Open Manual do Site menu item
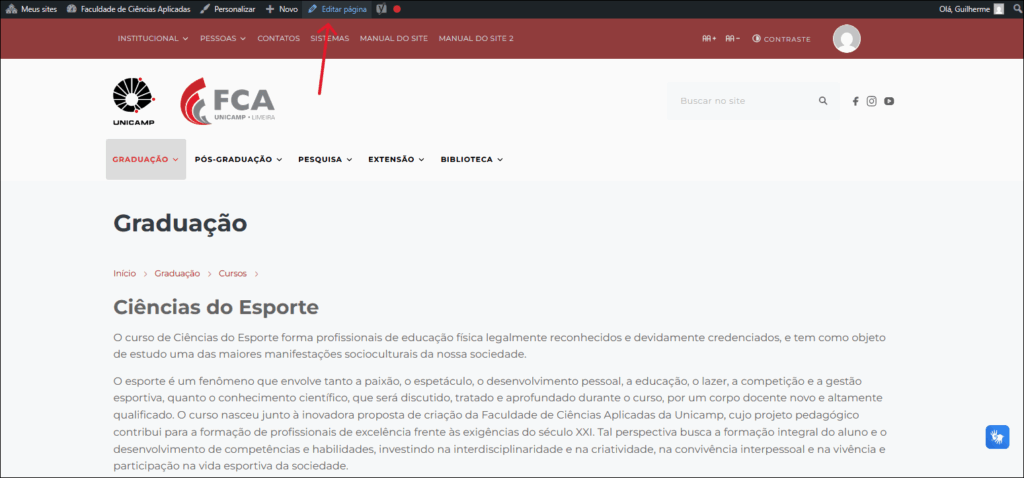This screenshot has height=478, width=1024. [x=393, y=39]
